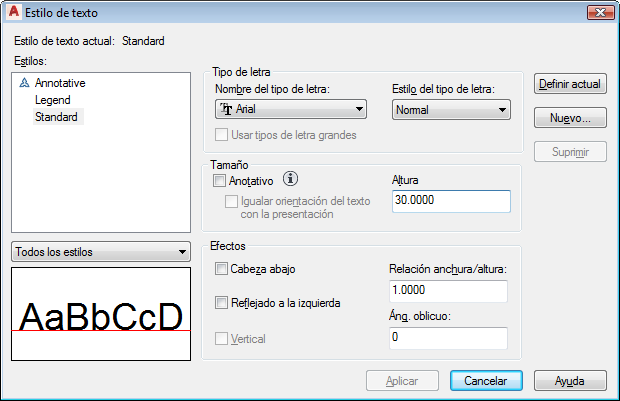Select the Legend style in the list

coord(53,100)
